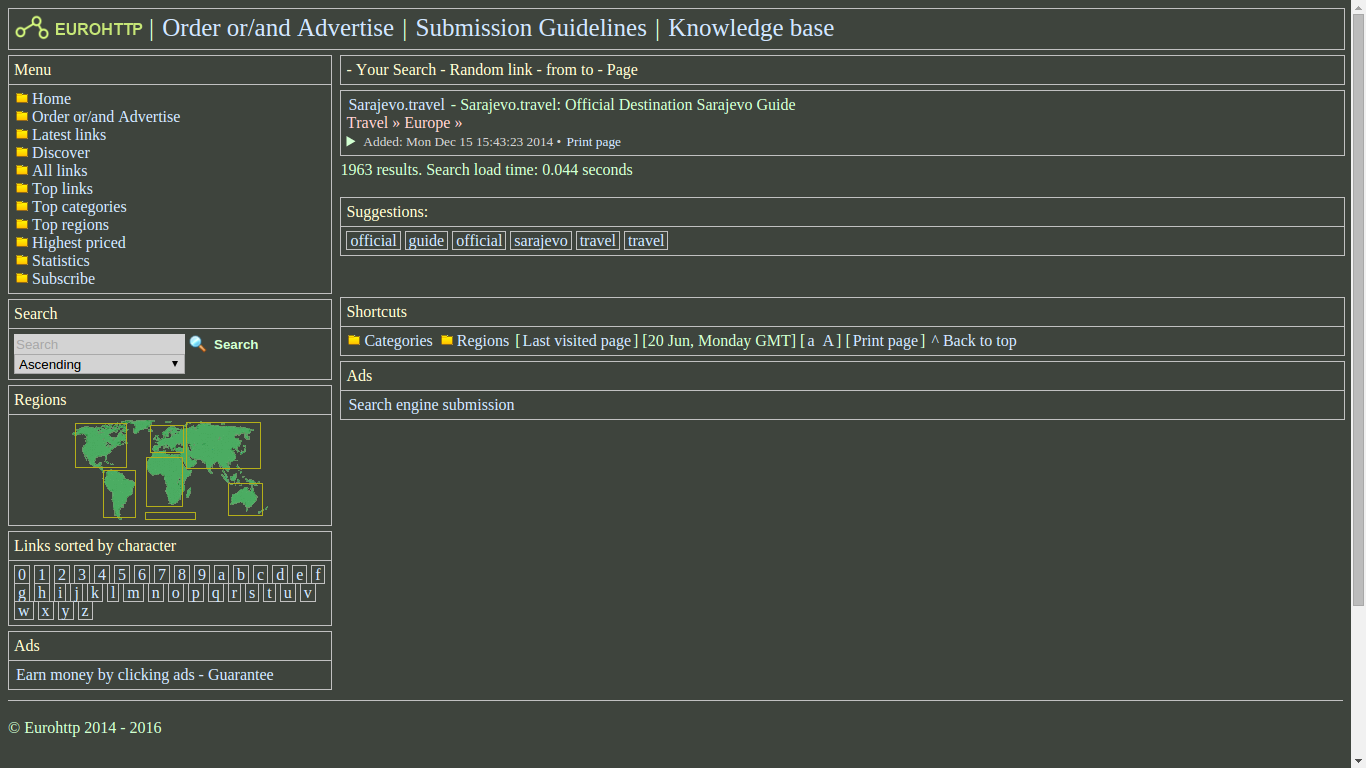Screen dimensions: 1366x768
Task: Go to Home menu link
Action: [x=51, y=98]
